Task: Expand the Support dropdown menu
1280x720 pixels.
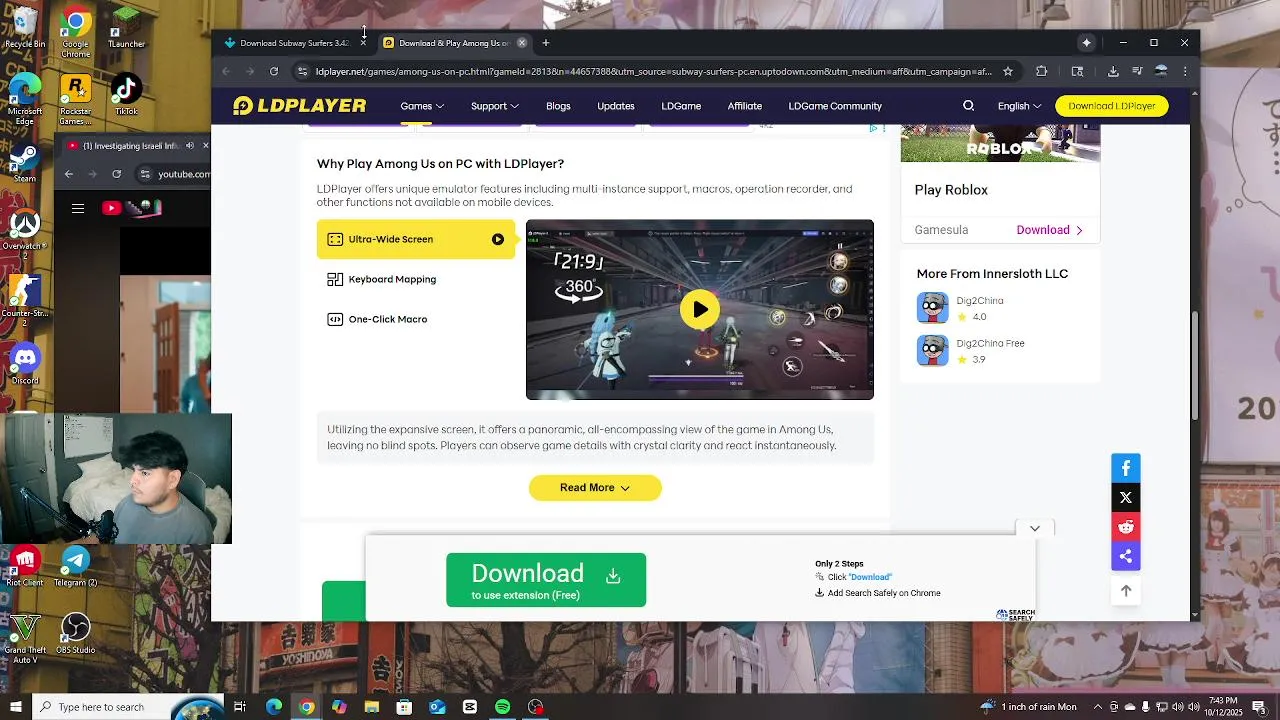Action: pyautogui.click(x=495, y=106)
